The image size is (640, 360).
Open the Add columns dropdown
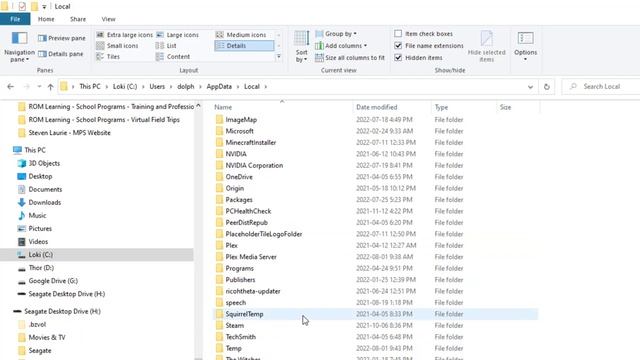[341, 46]
